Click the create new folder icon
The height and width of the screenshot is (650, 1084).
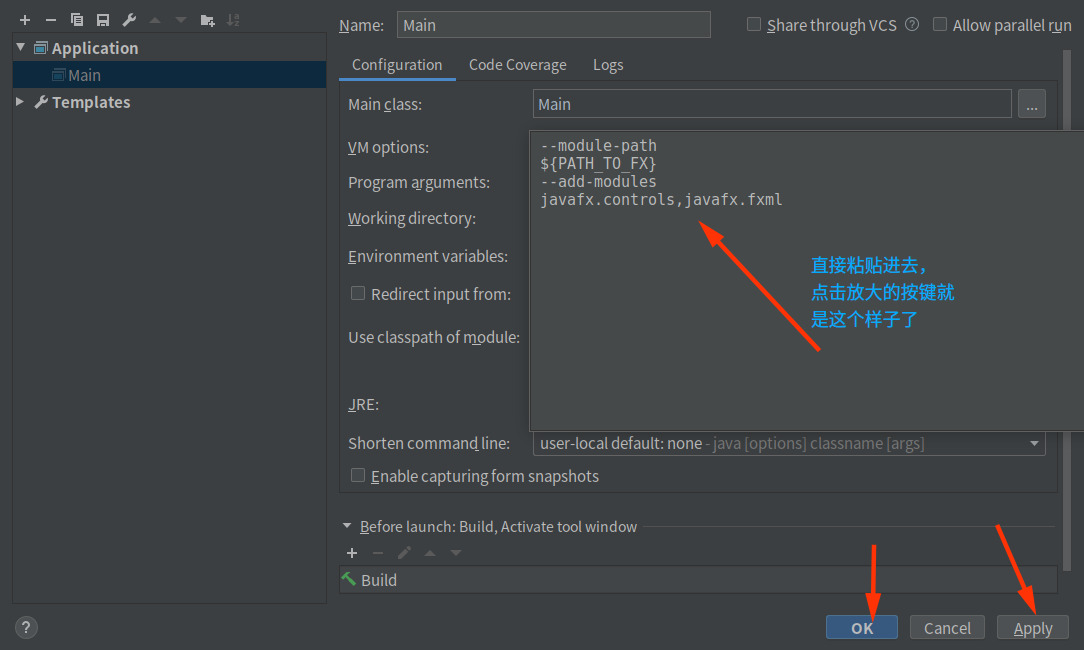pyautogui.click(x=208, y=19)
